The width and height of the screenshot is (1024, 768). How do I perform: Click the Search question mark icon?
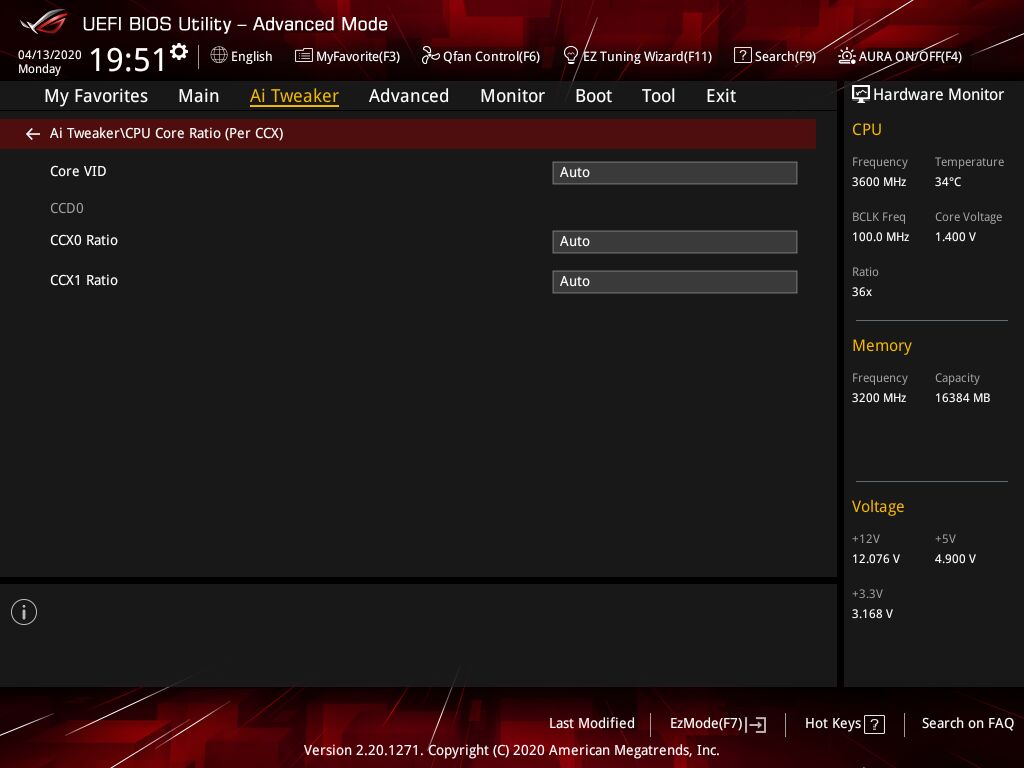[x=743, y=56]
